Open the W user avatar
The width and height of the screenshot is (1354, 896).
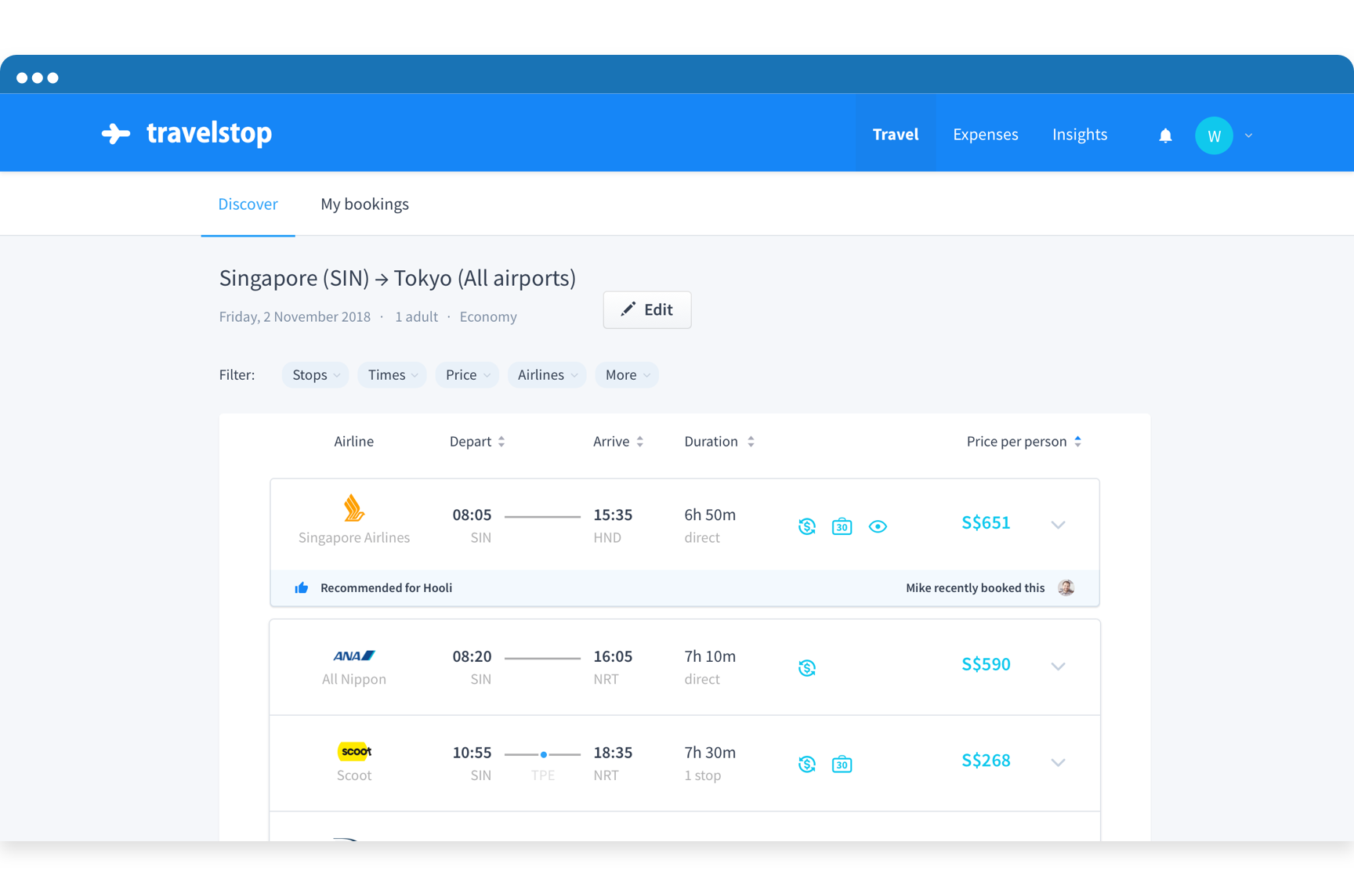click(x=1214, y=135)
